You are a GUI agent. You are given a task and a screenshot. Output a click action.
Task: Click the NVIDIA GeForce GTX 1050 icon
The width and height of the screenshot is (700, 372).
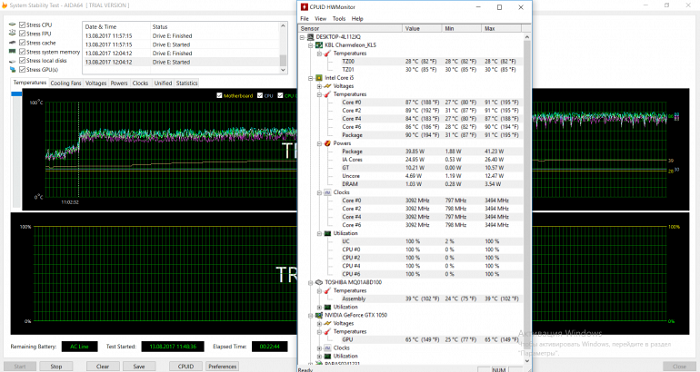point(319,315)
